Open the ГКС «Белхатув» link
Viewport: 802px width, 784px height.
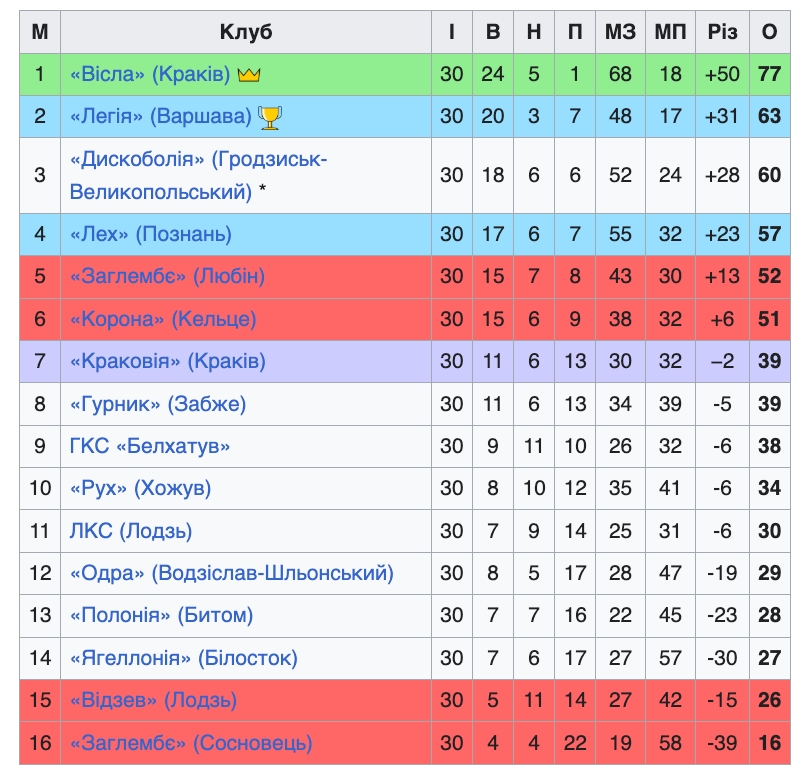pyautogui.click(x=149, y=446)
